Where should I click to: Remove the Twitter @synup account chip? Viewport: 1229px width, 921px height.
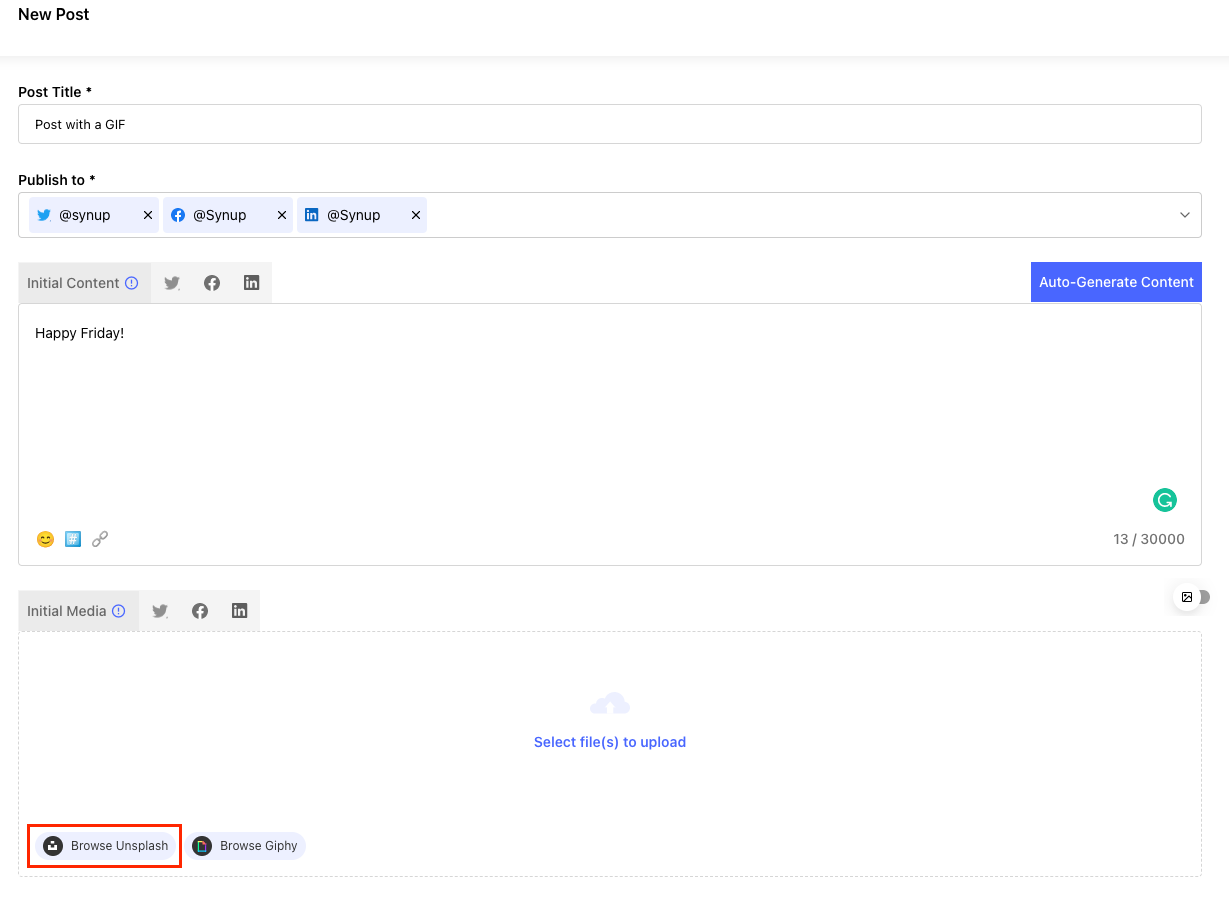pos(148,215)
